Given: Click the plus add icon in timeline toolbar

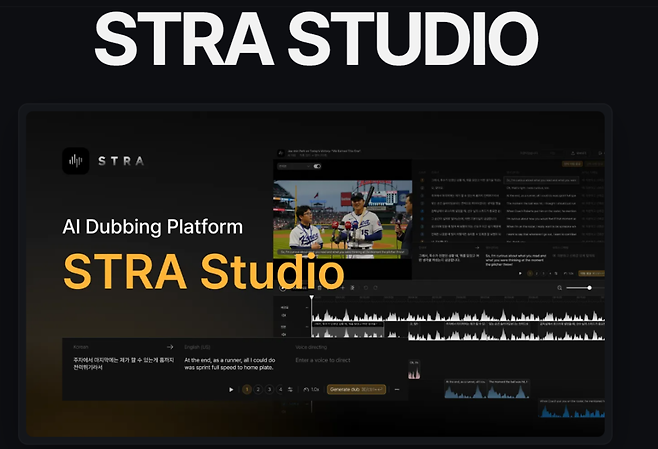Looking at the screenshot, I should click(342, 288).
